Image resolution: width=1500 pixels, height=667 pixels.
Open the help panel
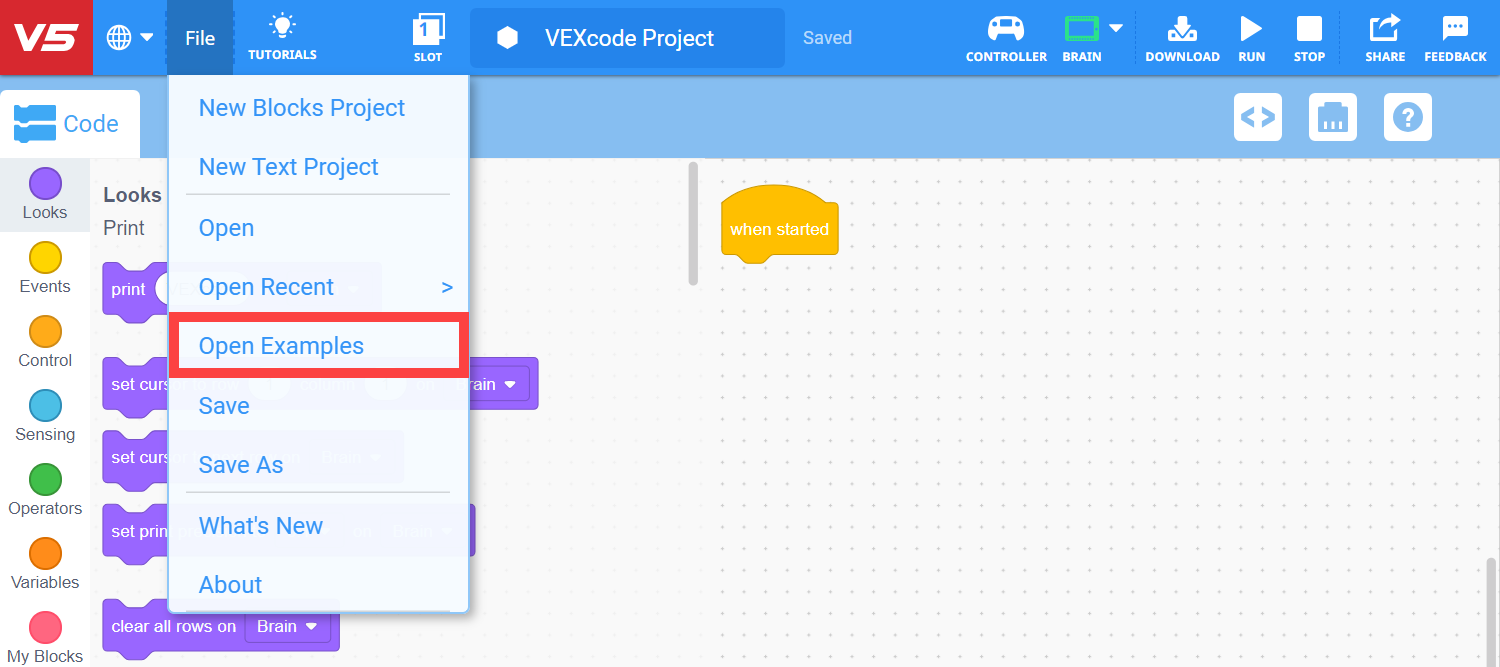click(1407, 117)
